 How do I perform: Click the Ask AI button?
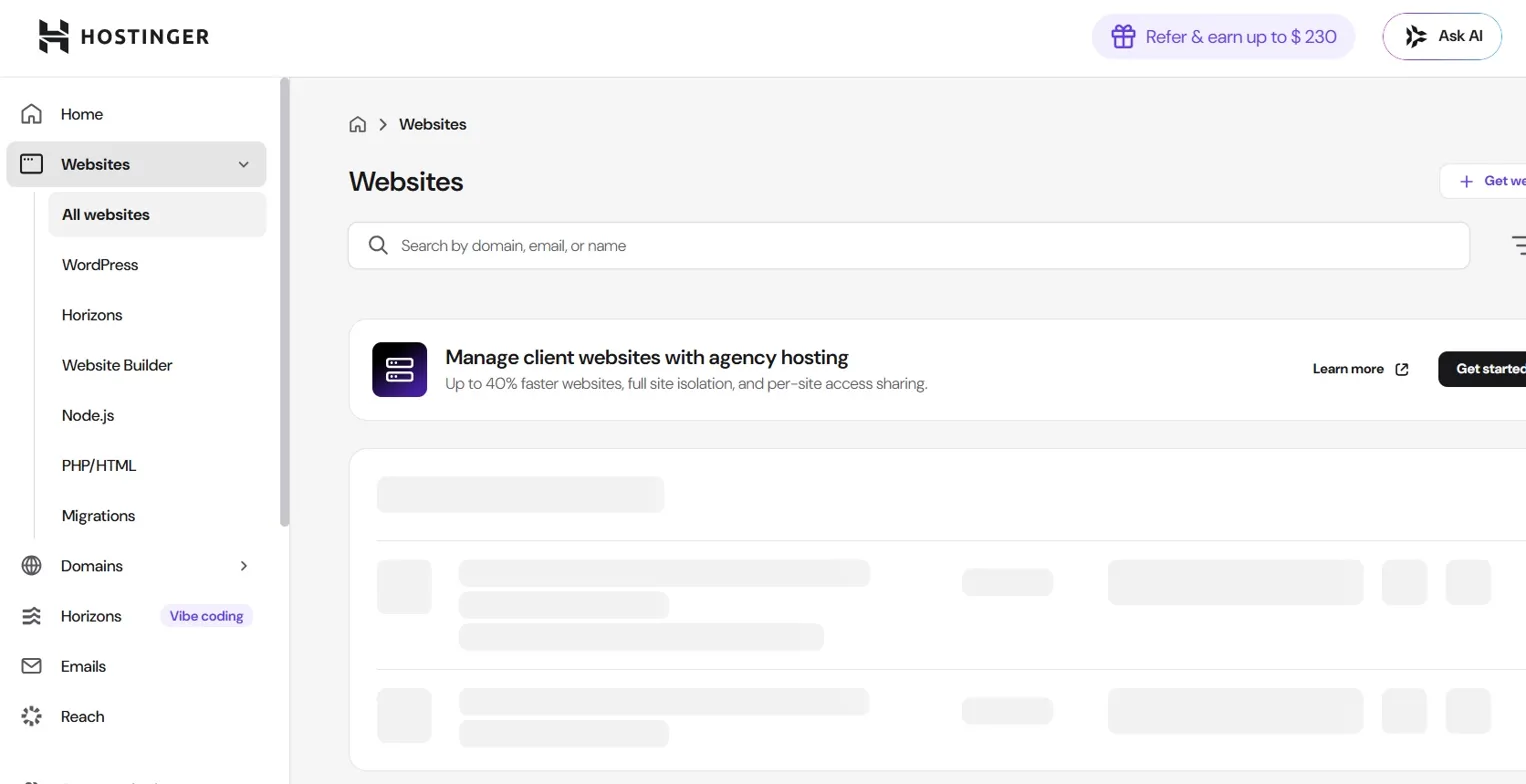(x=1441, y=36)
